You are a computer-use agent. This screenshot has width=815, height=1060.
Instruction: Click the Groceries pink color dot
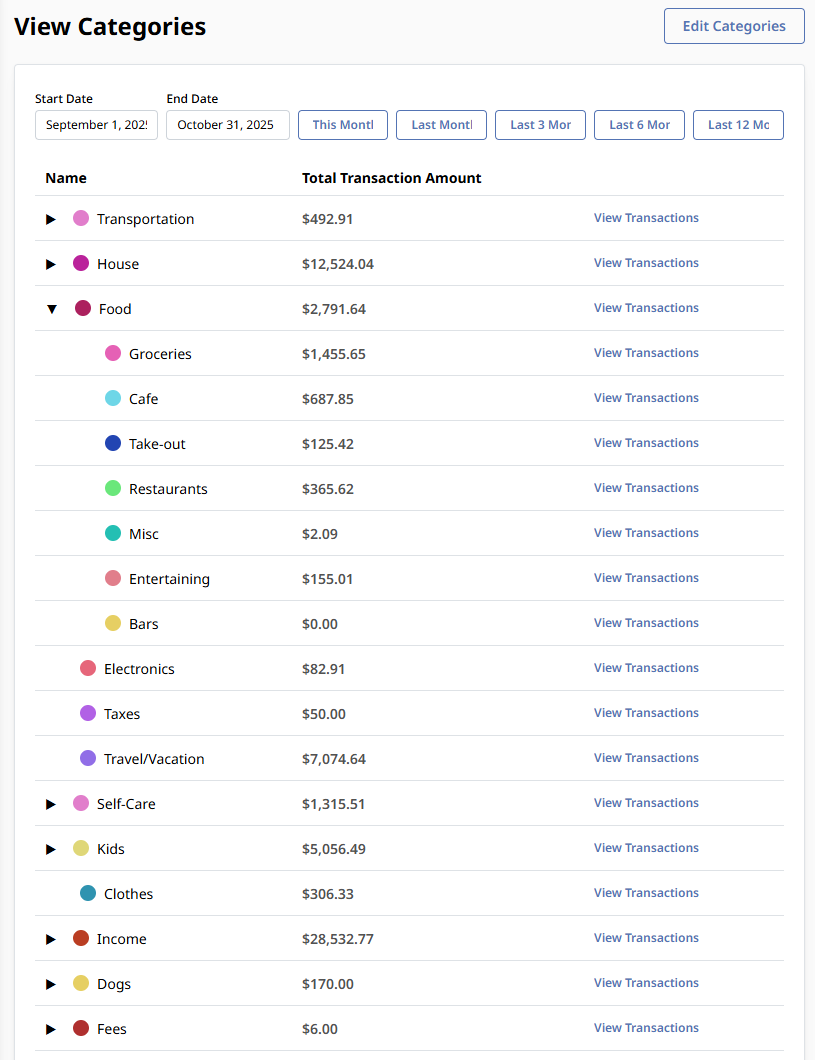click(113, 353)
